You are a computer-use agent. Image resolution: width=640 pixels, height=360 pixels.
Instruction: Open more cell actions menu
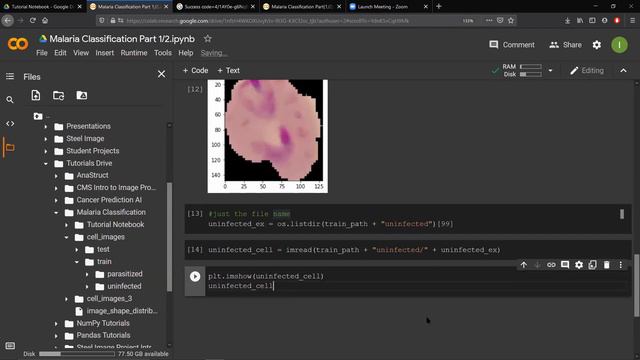(621, 265)
